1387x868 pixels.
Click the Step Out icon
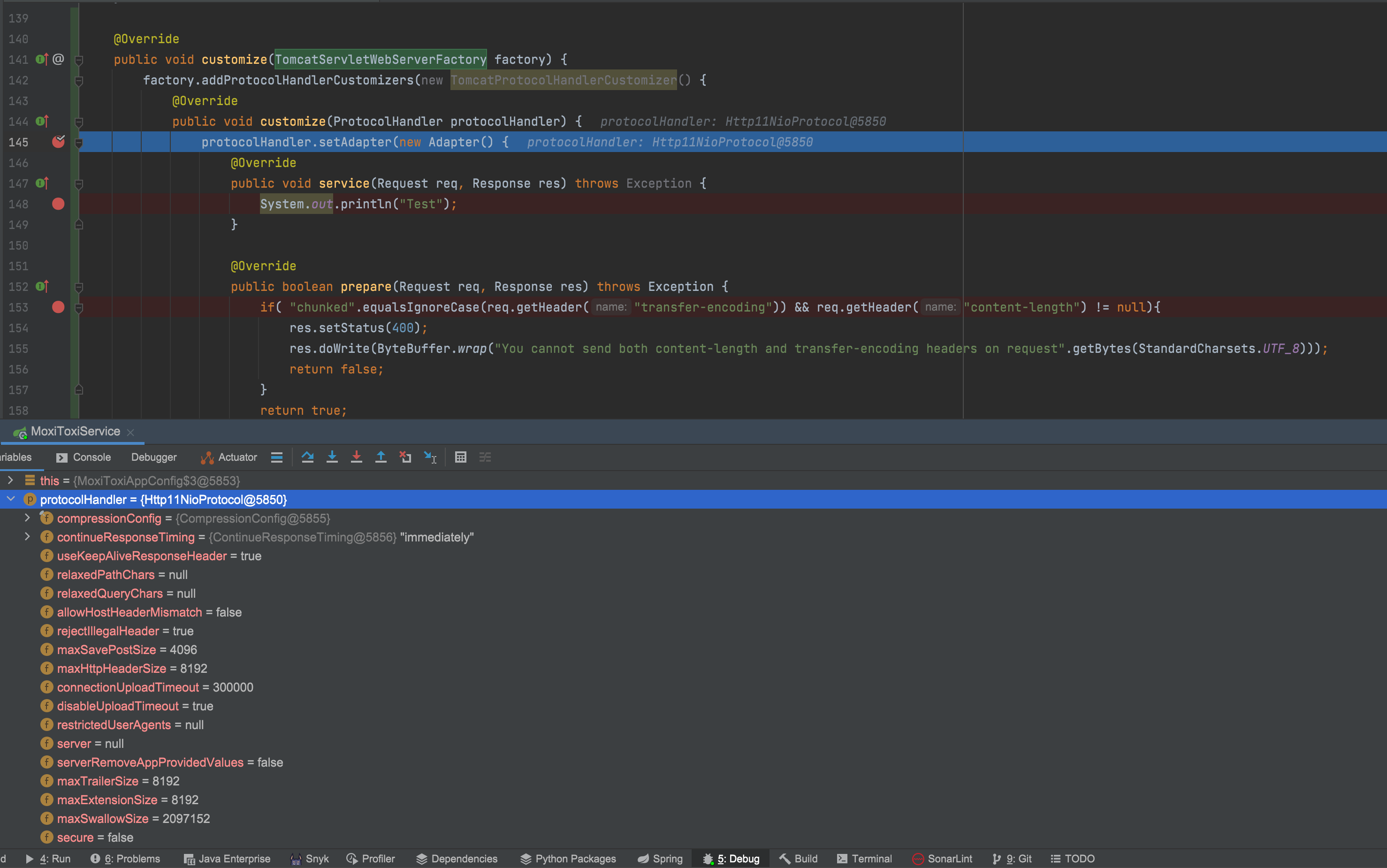pos(381,457)
